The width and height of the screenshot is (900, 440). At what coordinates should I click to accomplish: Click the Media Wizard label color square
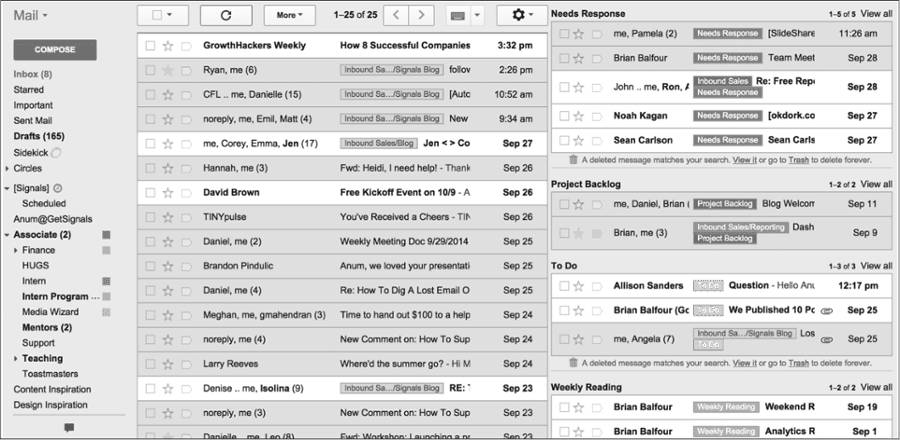pyautogui.click(x=106, y=313)
